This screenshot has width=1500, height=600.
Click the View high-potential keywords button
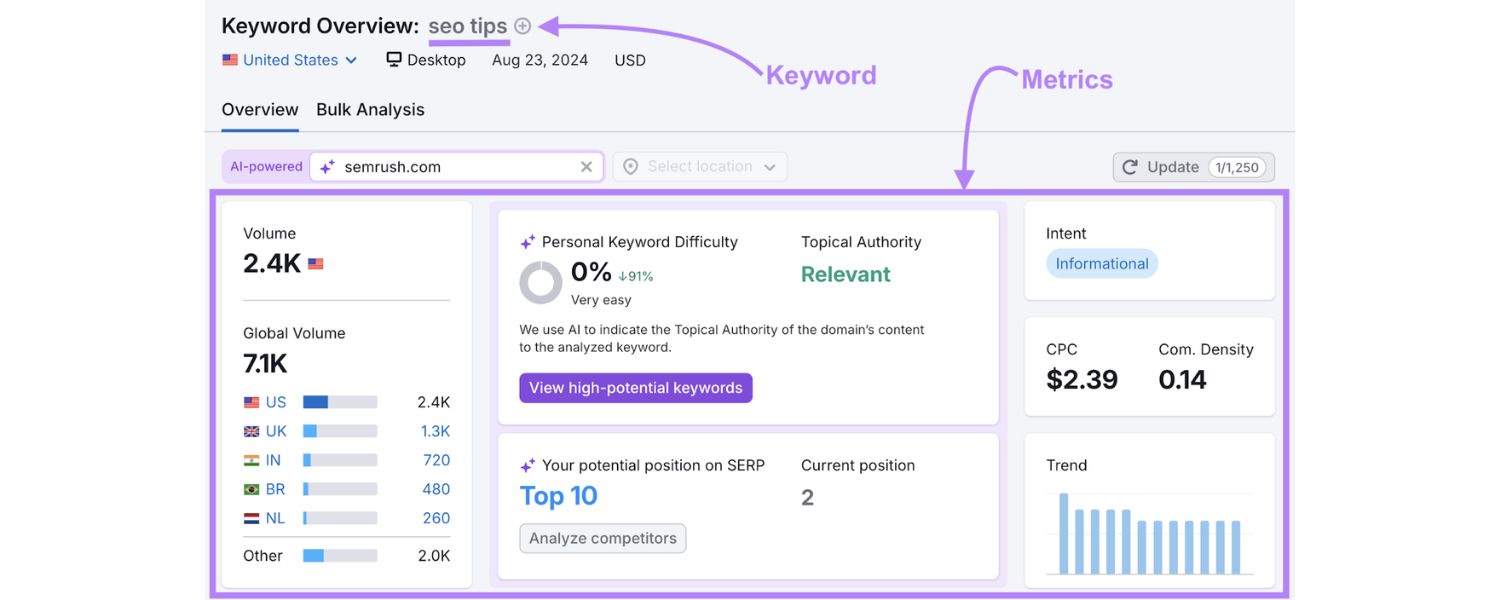click(635, 387)
